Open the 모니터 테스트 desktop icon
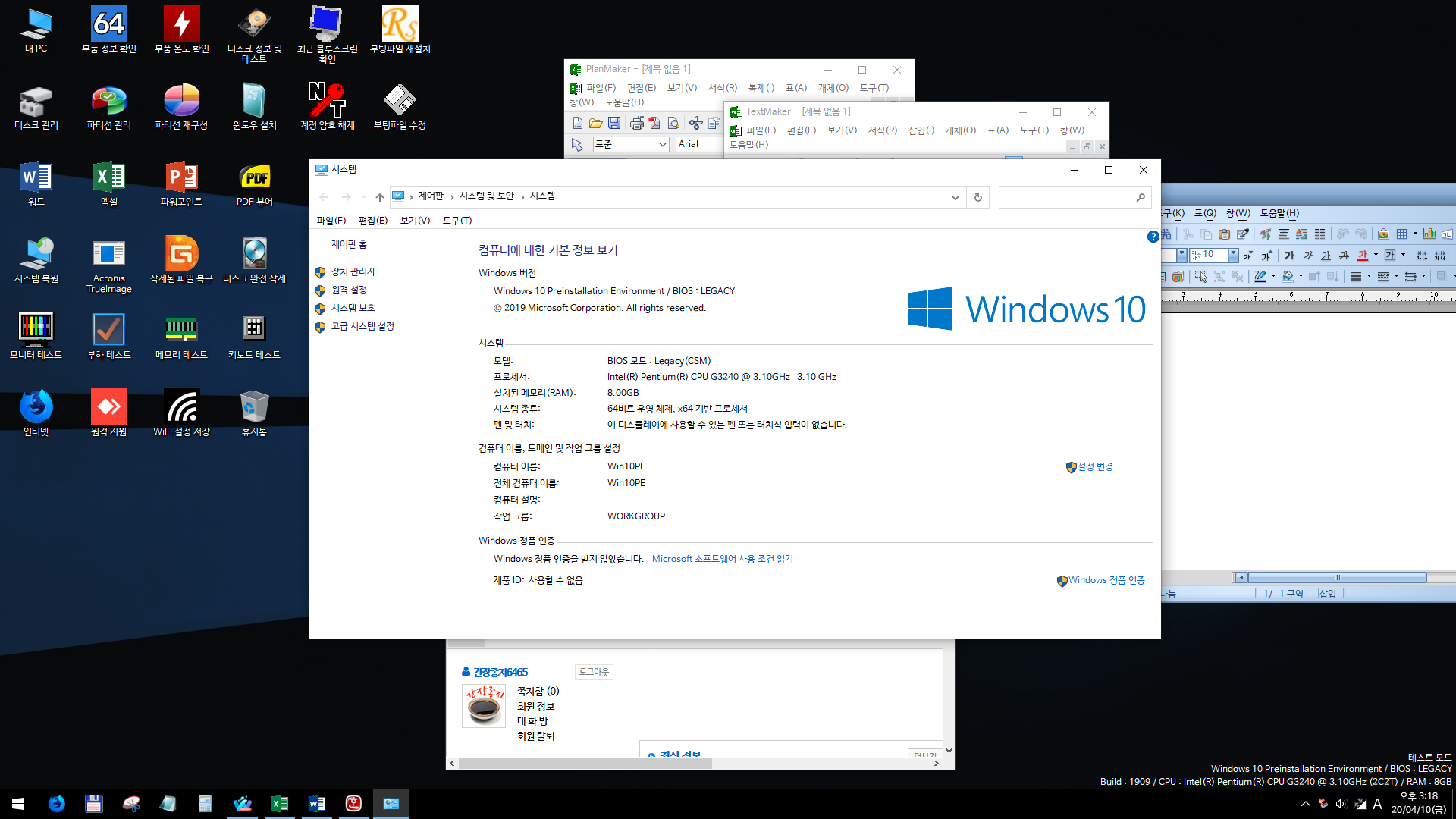Screen dimensions: 1456x819 (36, 337)
